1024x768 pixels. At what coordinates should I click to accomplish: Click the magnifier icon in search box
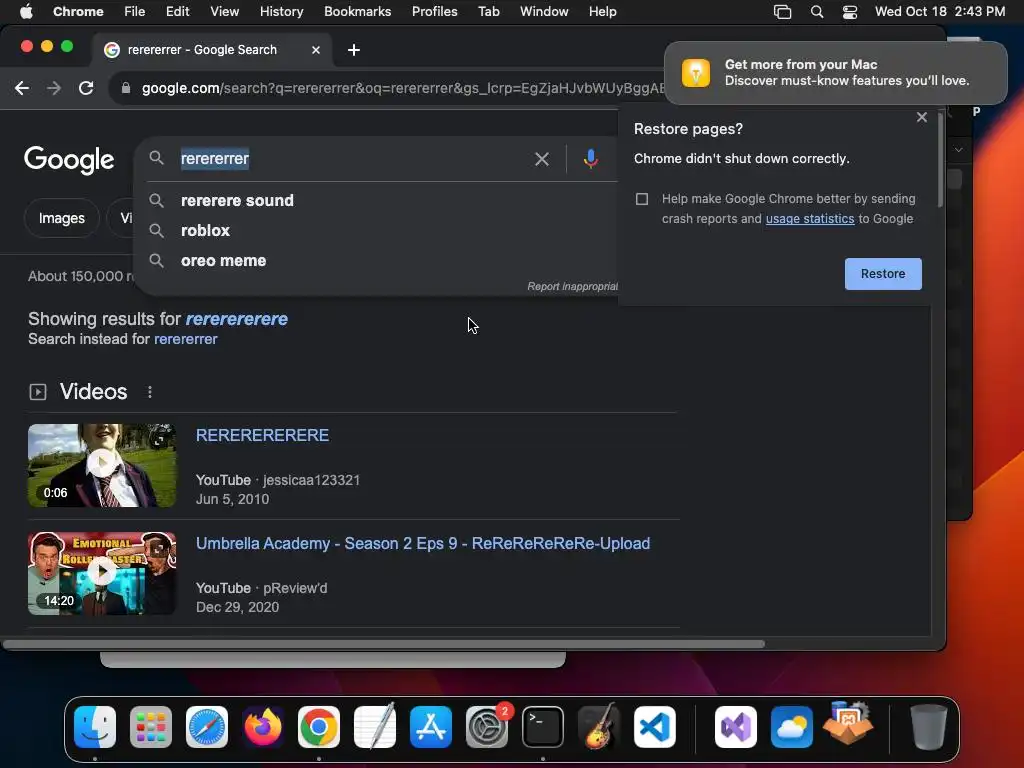point(156,158)
